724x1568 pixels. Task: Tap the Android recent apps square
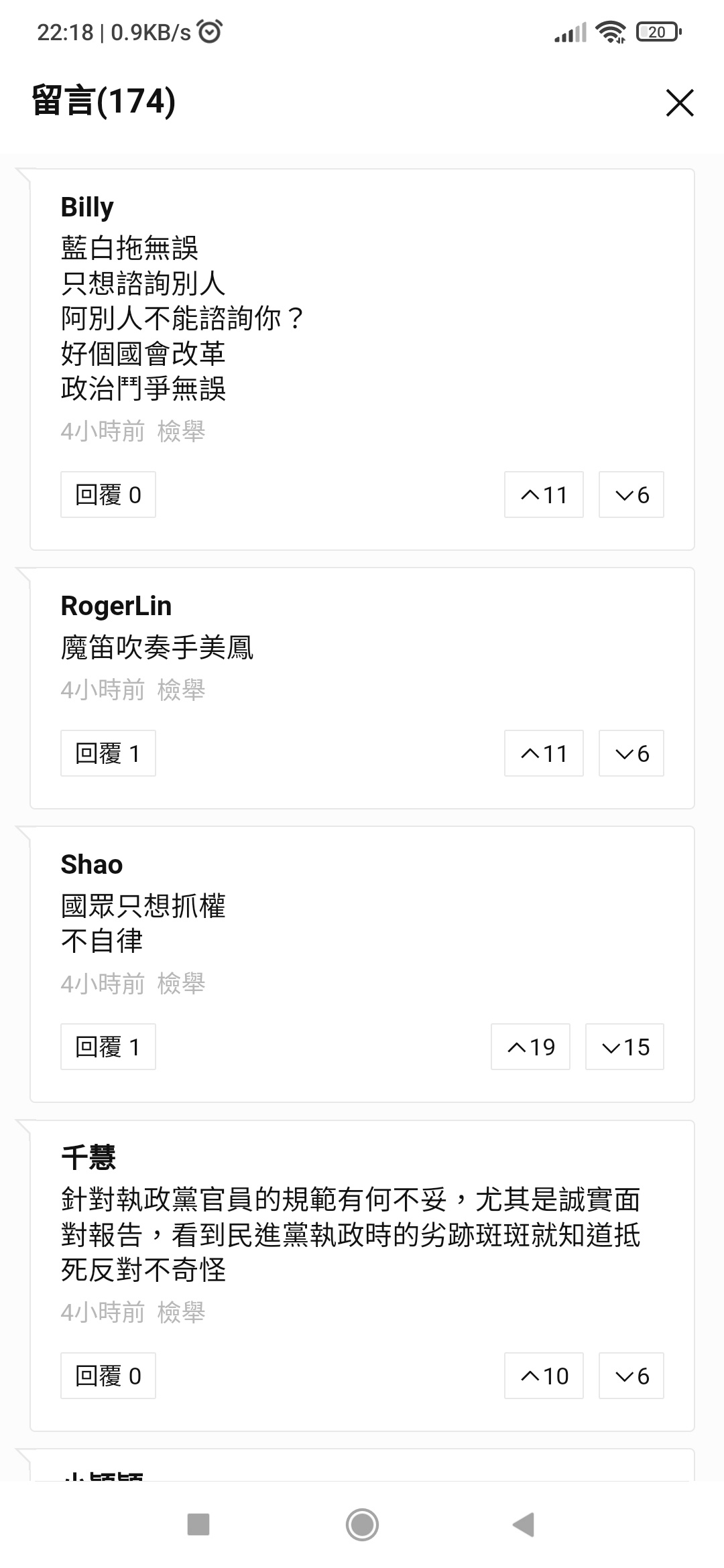(x=198, y=1524)
